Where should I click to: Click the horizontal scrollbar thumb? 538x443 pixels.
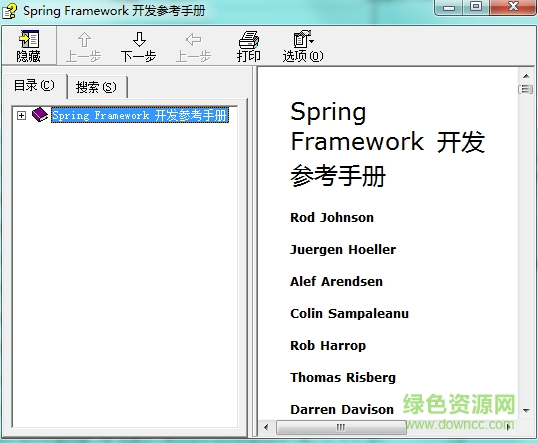pos(341,428)
